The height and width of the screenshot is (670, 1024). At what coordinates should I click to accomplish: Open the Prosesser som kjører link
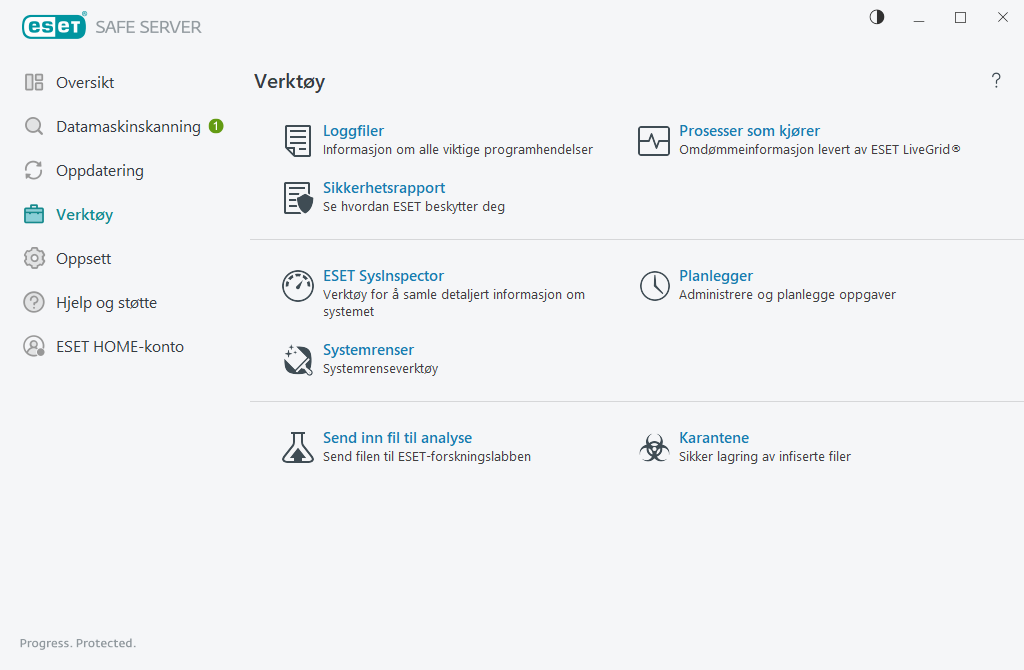(749, 131)
